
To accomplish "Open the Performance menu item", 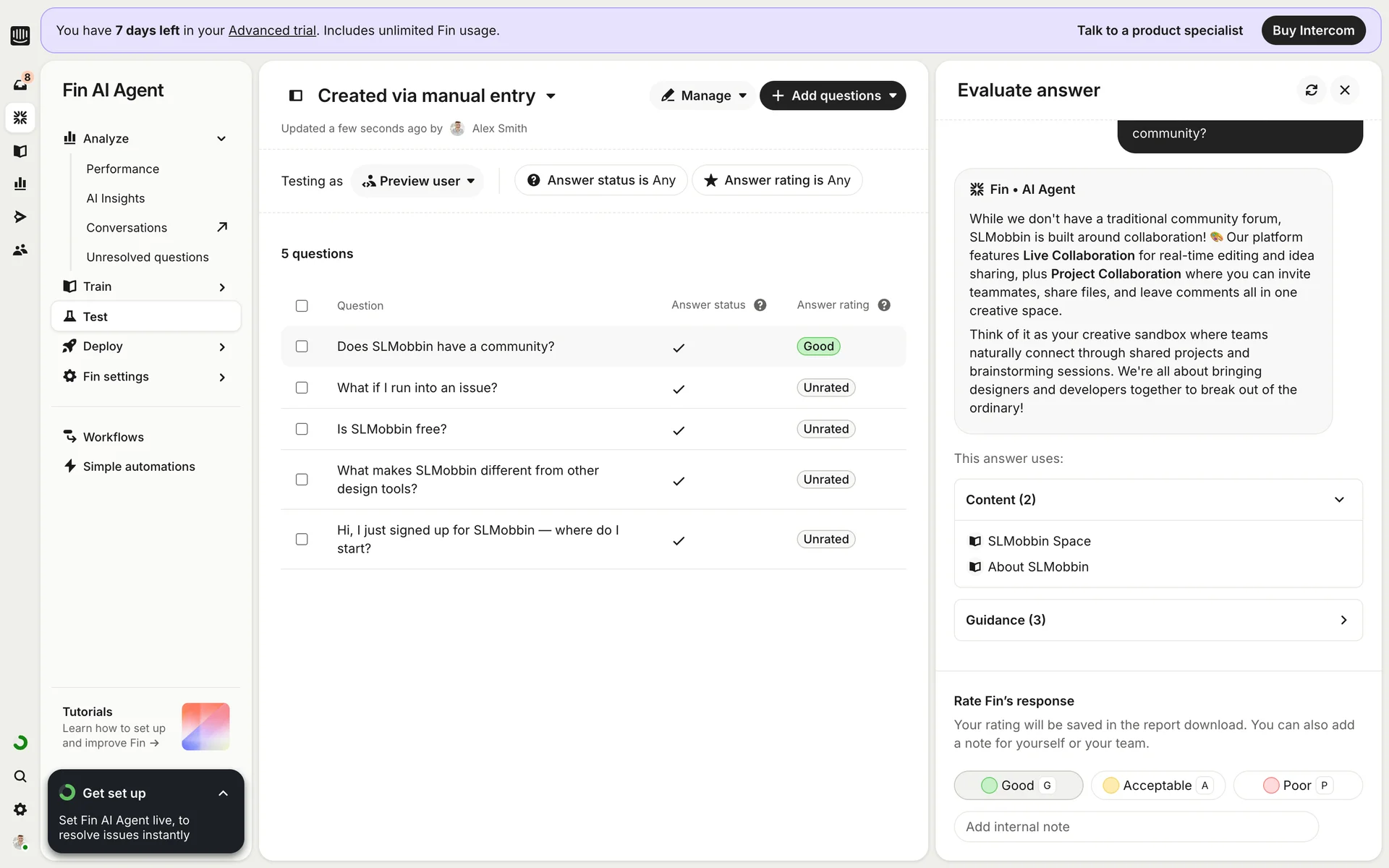I will pyautogui.click(x=122, y=169).
